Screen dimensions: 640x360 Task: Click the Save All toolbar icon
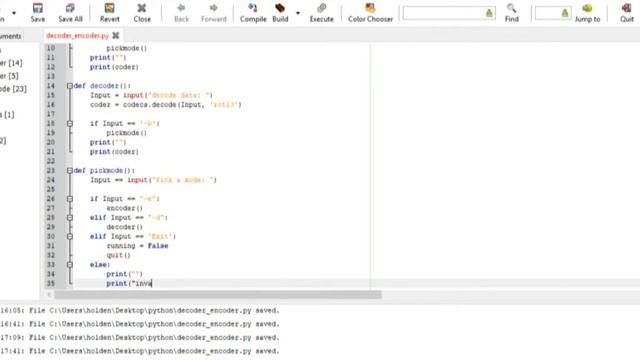(x=70, y=12)
